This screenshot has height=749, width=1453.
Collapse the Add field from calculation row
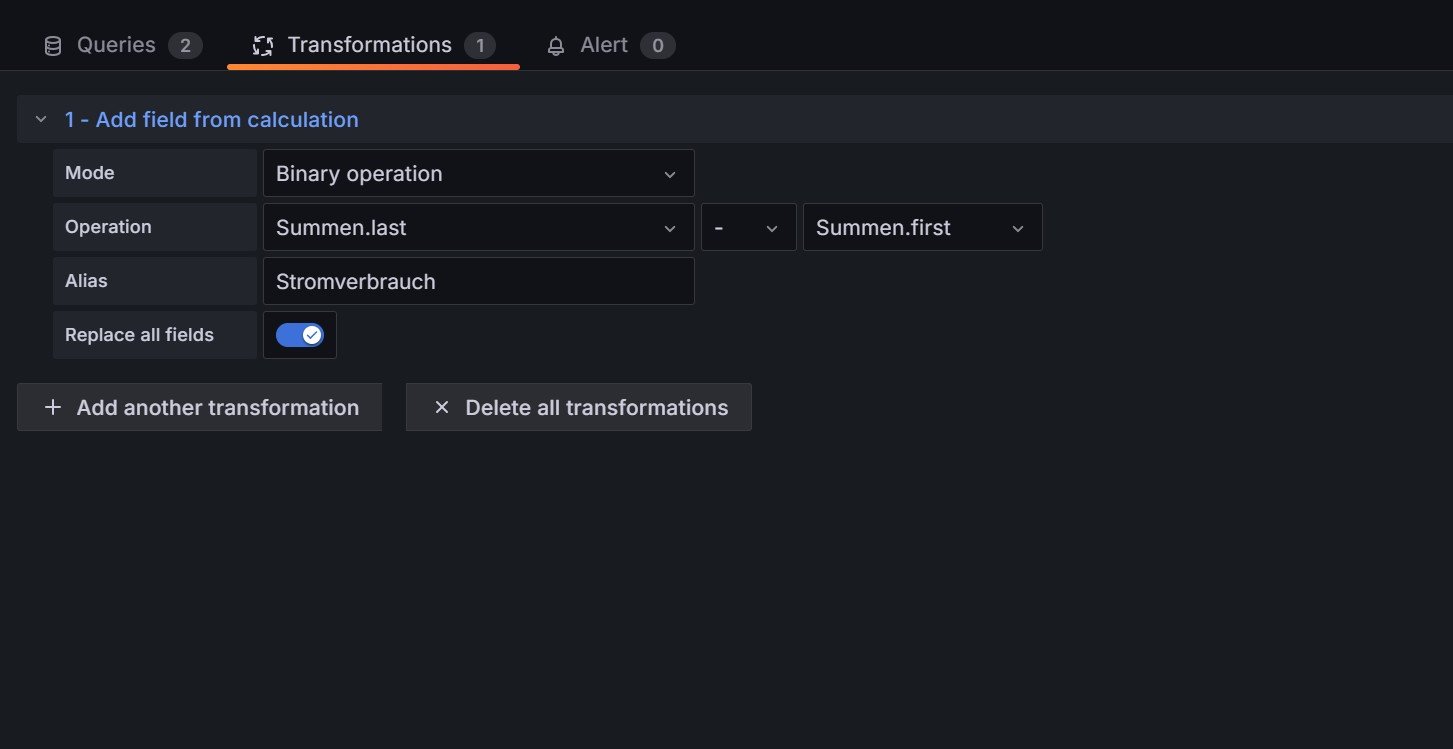point(41,120)
